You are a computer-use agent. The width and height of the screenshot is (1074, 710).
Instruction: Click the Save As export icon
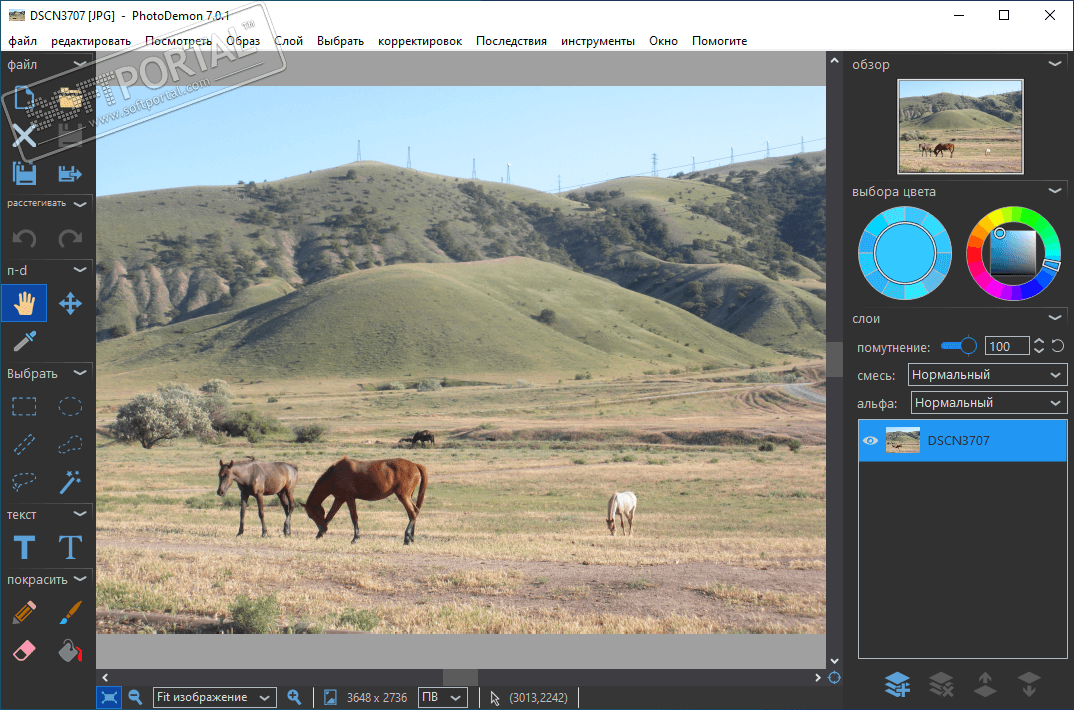[70, 173]
